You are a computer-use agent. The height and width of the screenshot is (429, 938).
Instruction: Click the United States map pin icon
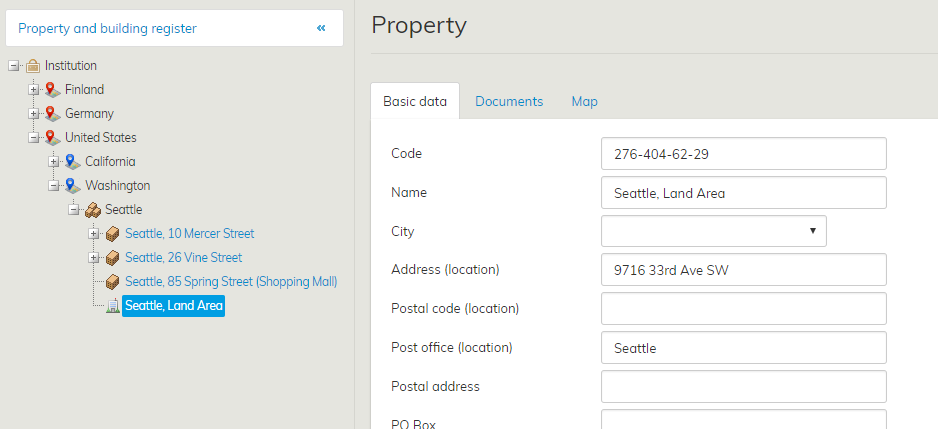[52, 138]
